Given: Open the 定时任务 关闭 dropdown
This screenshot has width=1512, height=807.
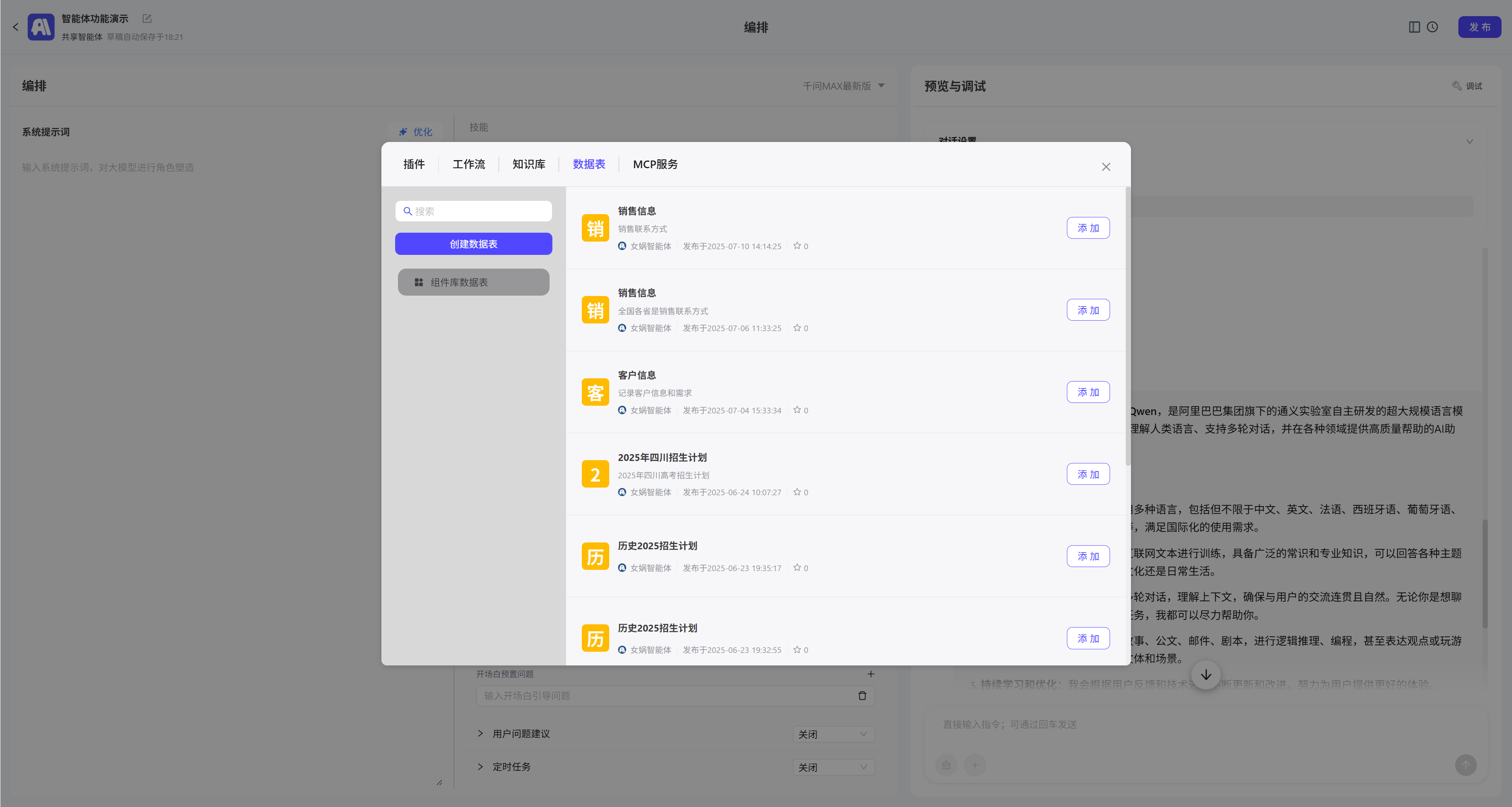Looking at the screenshot, I should pos(833,767).
